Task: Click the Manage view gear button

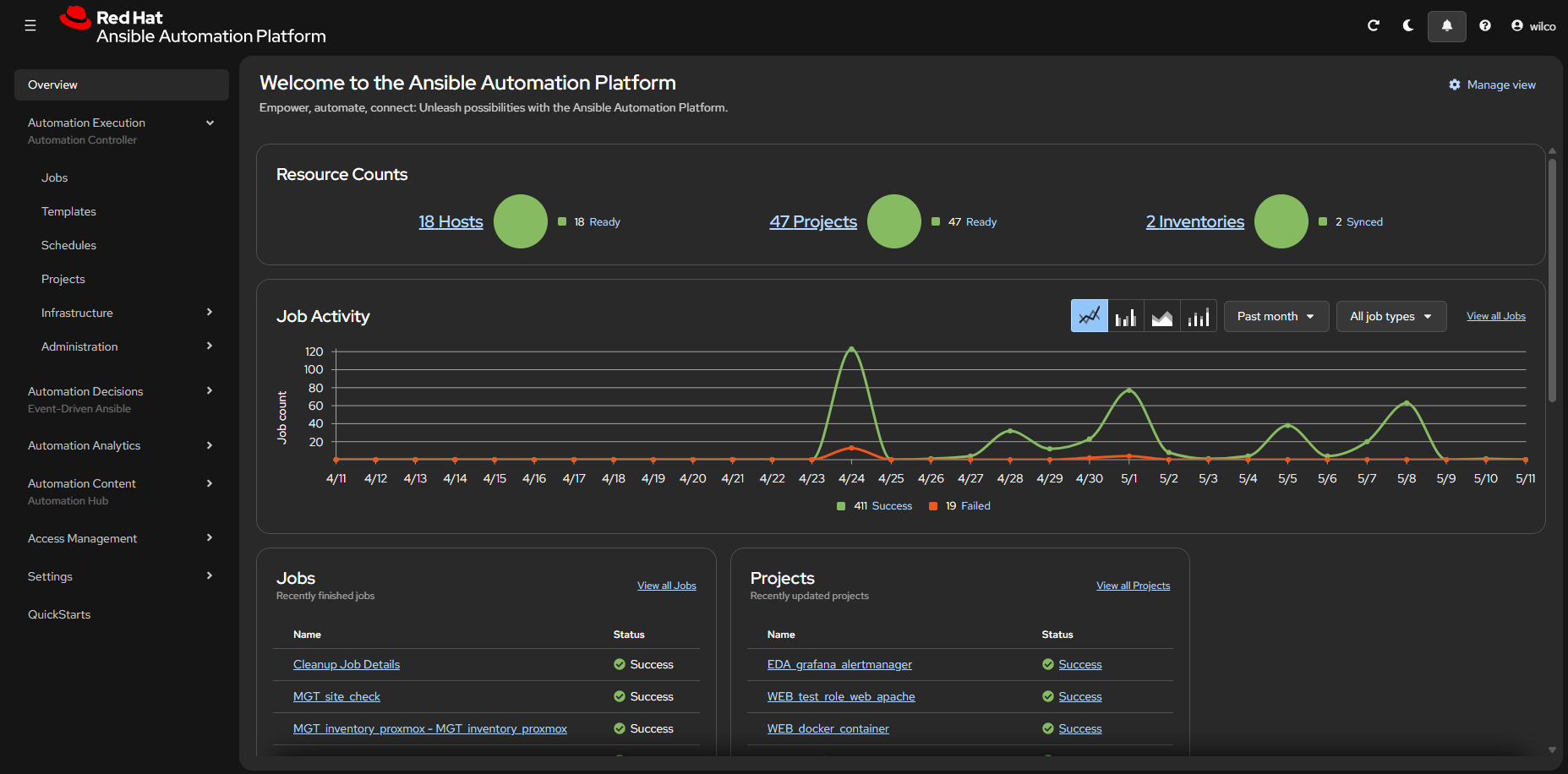Action: (1492, 84)
